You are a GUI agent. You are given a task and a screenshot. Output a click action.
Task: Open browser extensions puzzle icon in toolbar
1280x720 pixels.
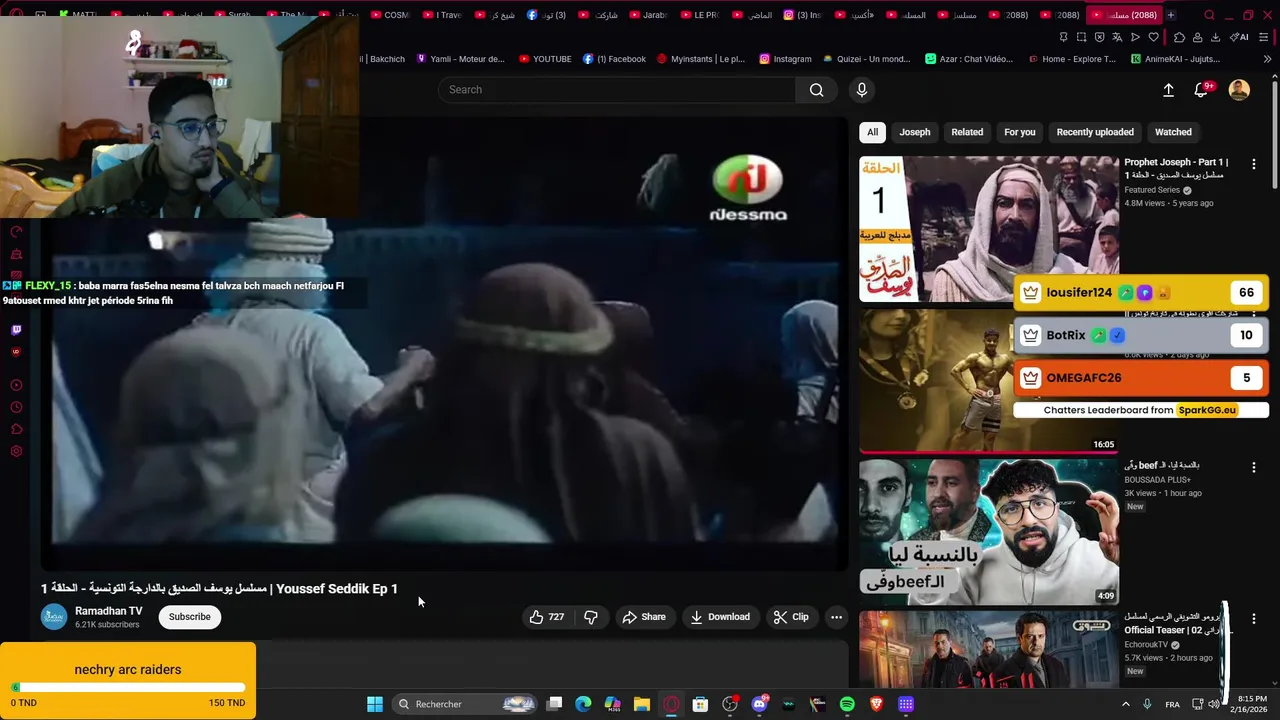tap(1179, 37)
